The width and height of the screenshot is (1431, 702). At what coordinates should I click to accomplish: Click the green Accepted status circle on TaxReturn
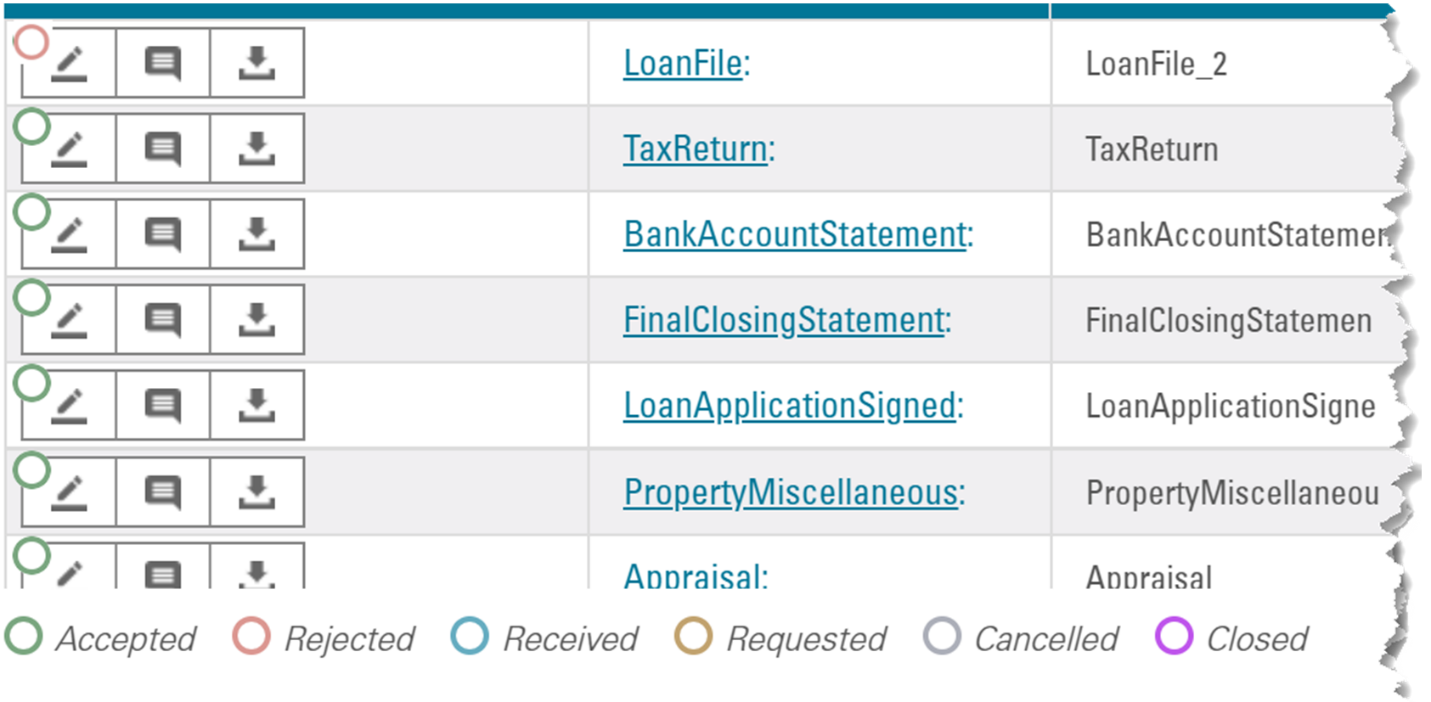coord(32,127)
